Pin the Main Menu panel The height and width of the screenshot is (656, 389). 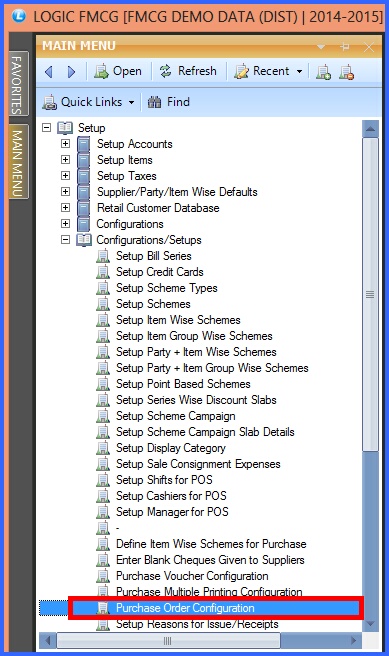pos(345,46)
